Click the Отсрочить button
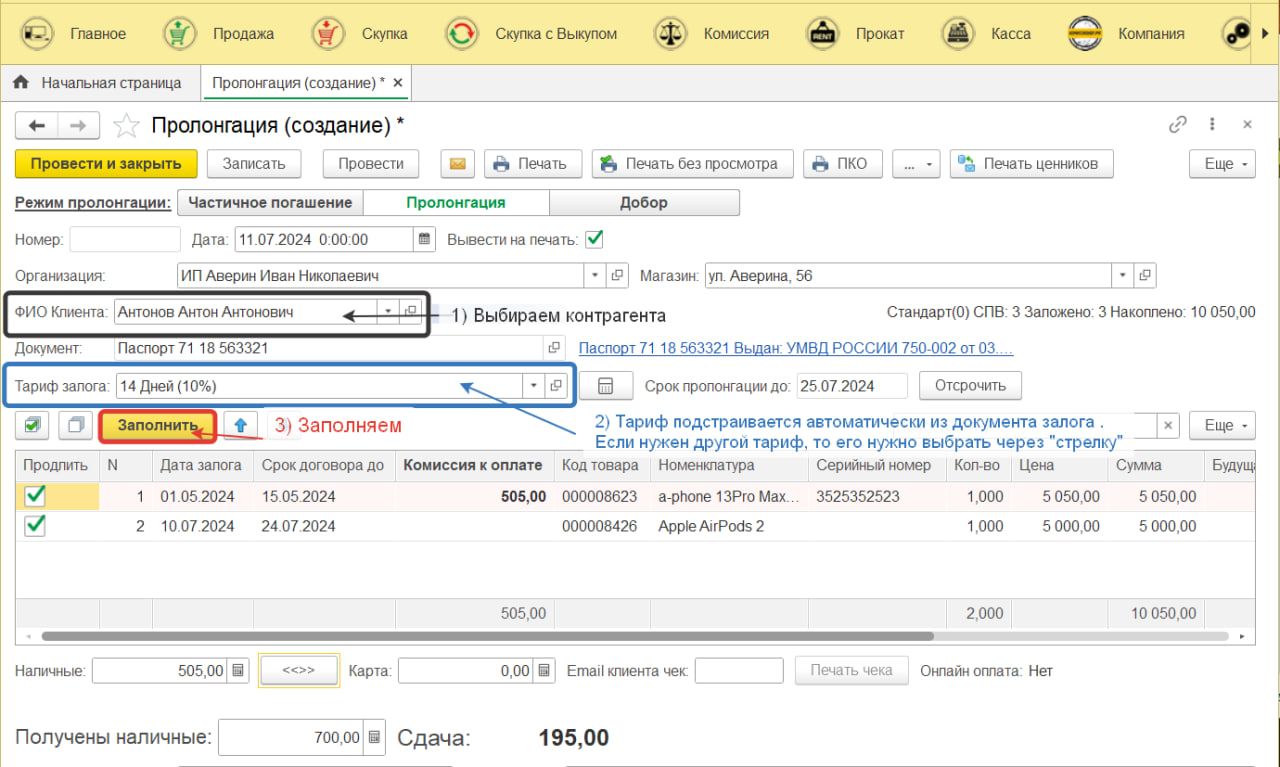Viewport: 1280px width, 767px height. (x=971, y=385)
